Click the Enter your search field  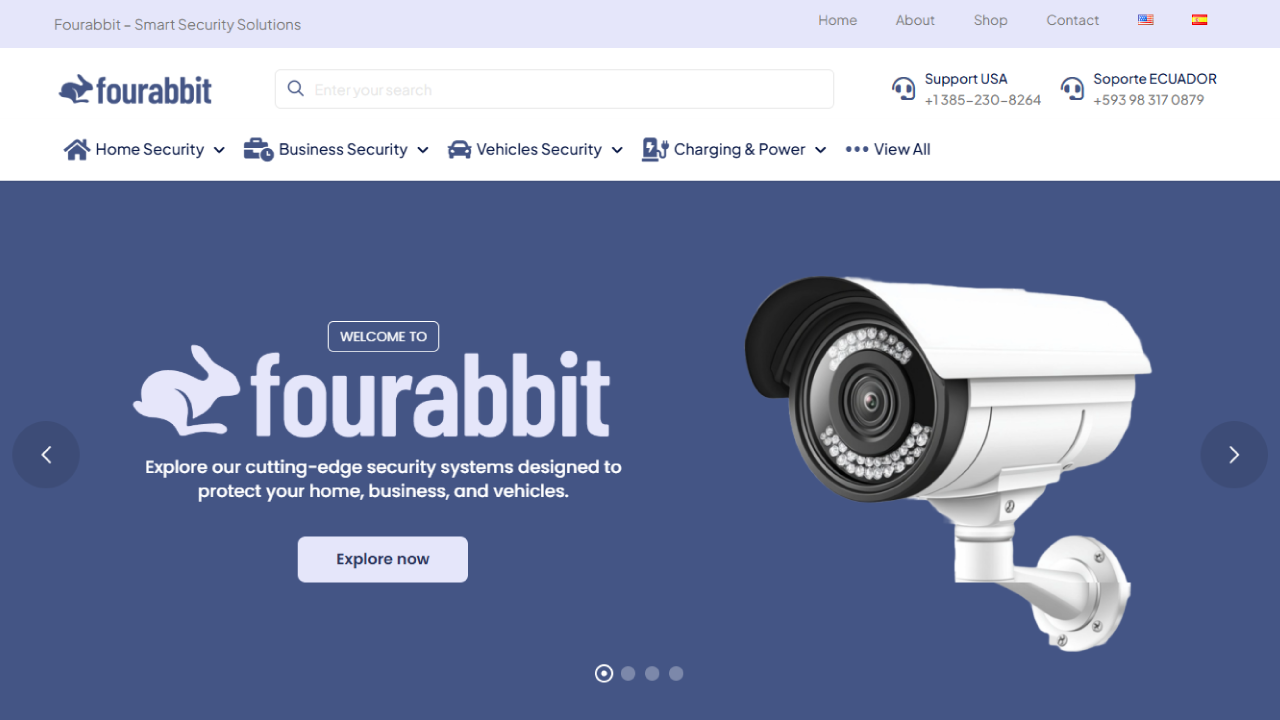[554, 89]
